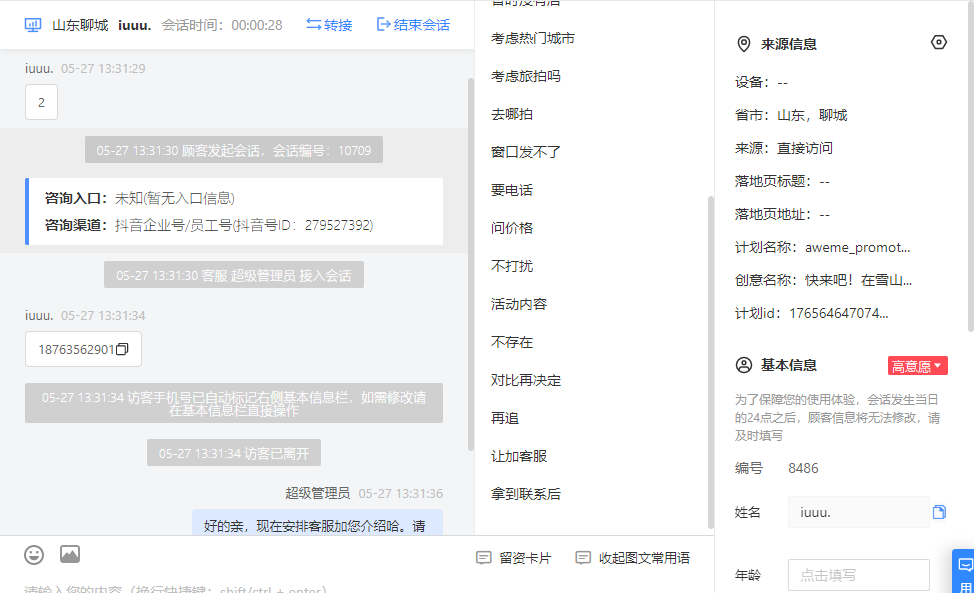
Task: Change the 高意愿 intent level dropdown
Action: [x=917, y=366]
